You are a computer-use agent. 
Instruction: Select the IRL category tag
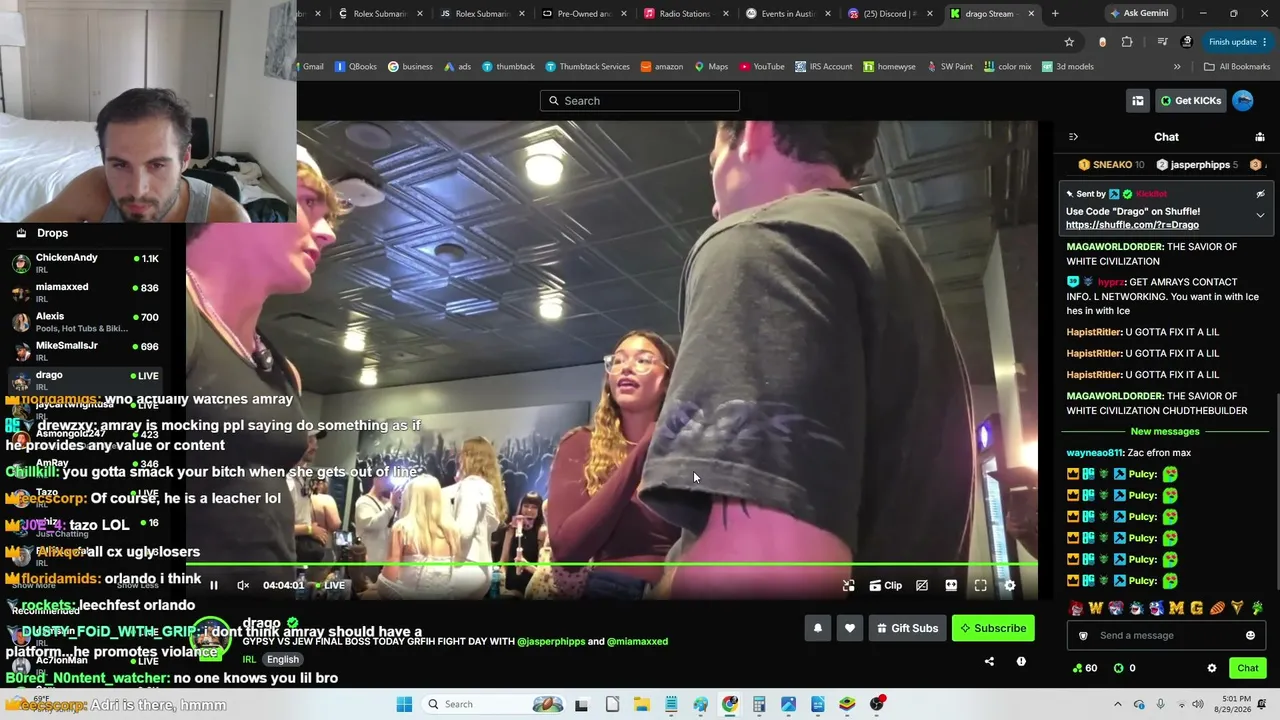(249, 660)
